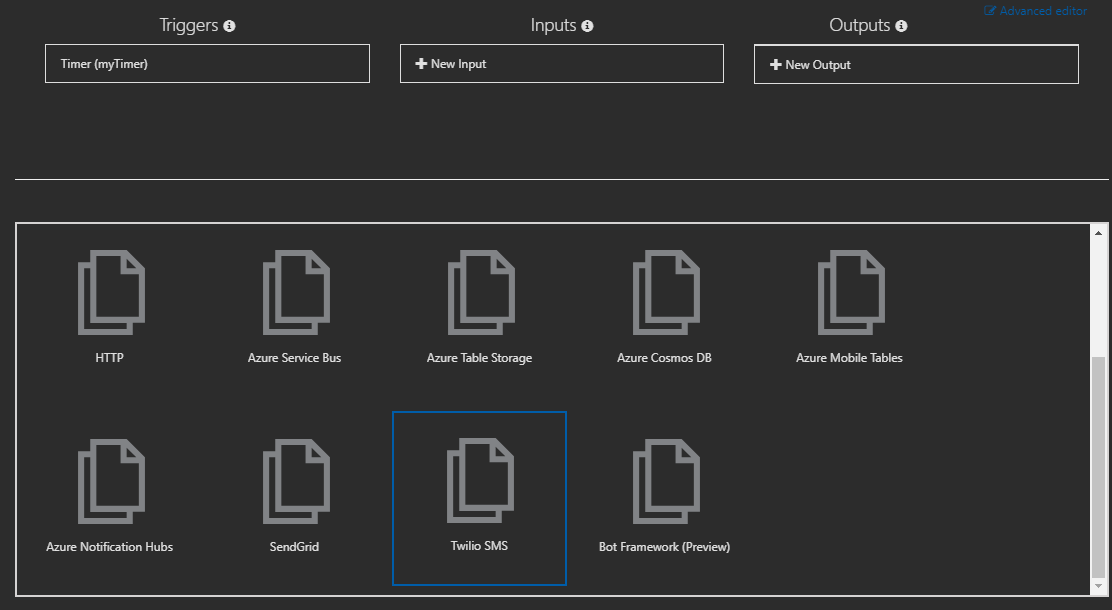Click the Twilio SMS label text
The width and height of the screenshot is (1112, 610).
click(479, 546)
